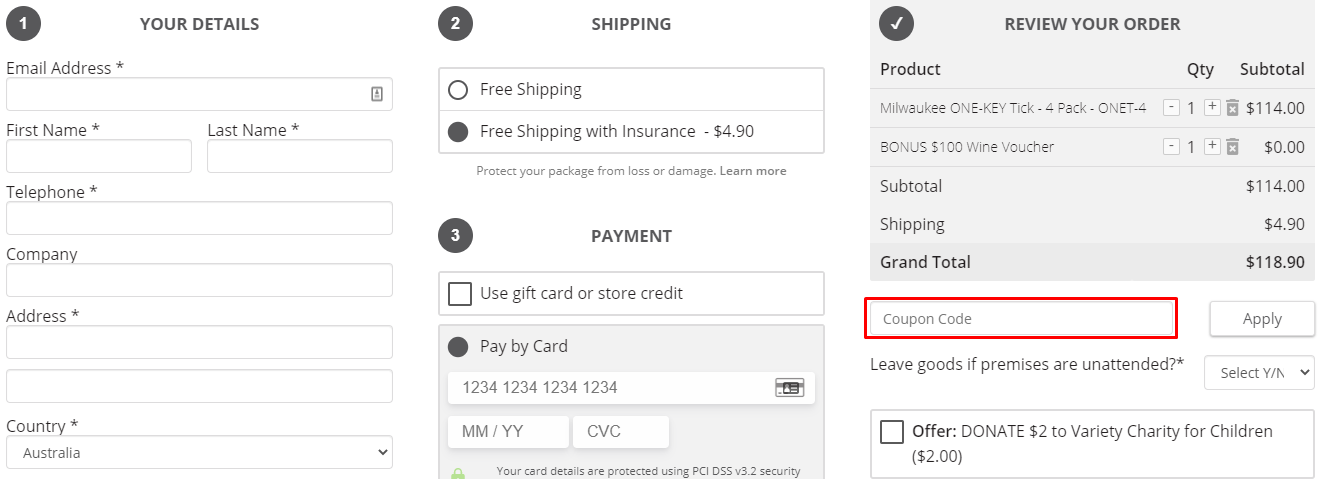
Task: Increase Milwaukee ONE-KEY Tick quantity with plus
Action: click(x=1212, y=107)
